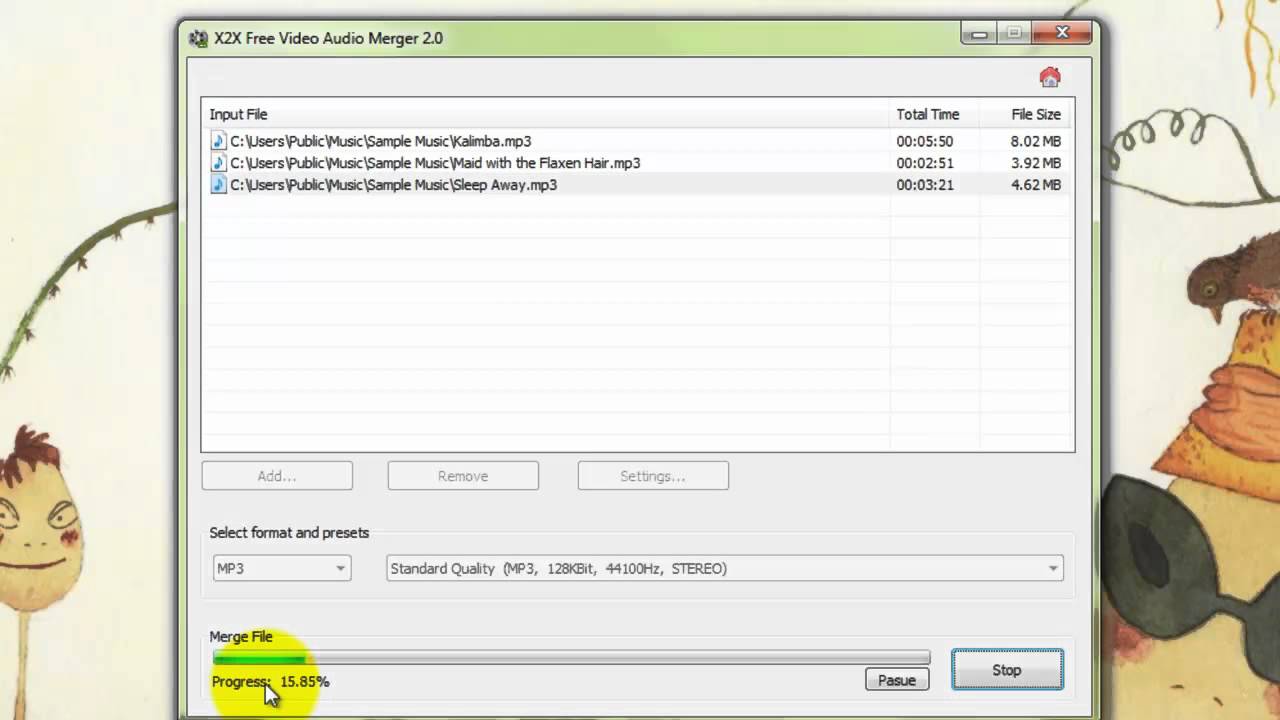Click the Stop button

pos(1007,670)
